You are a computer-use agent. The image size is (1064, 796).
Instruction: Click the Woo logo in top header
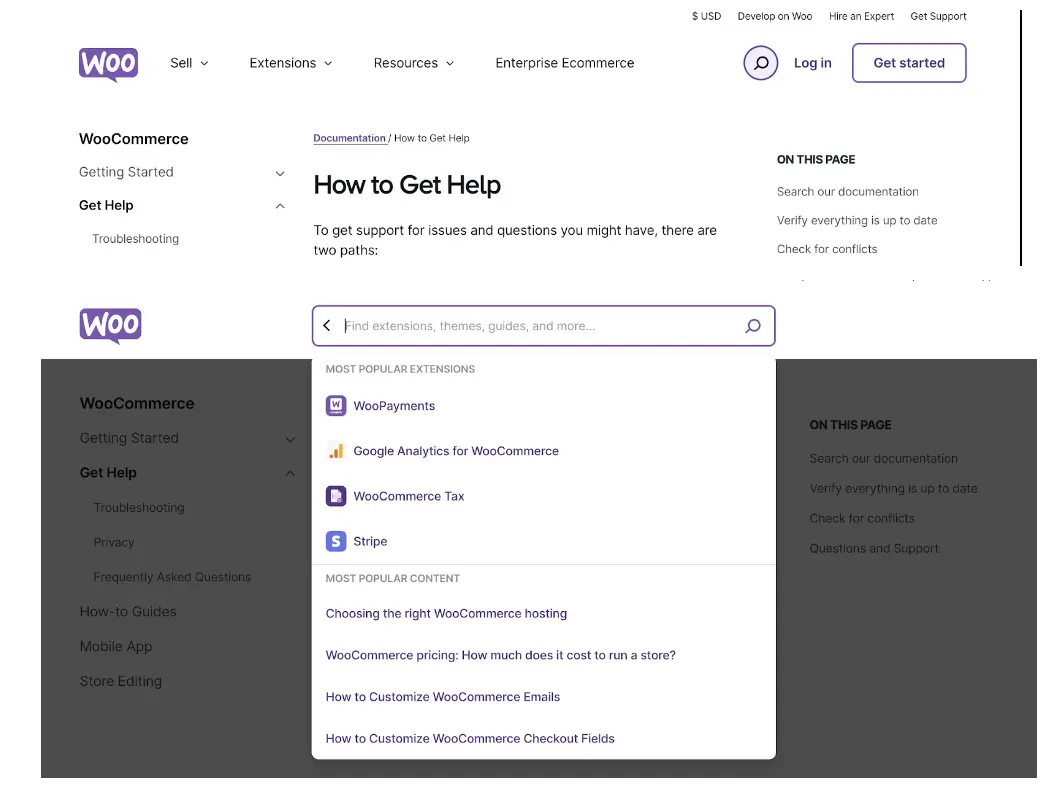point(109,64)
